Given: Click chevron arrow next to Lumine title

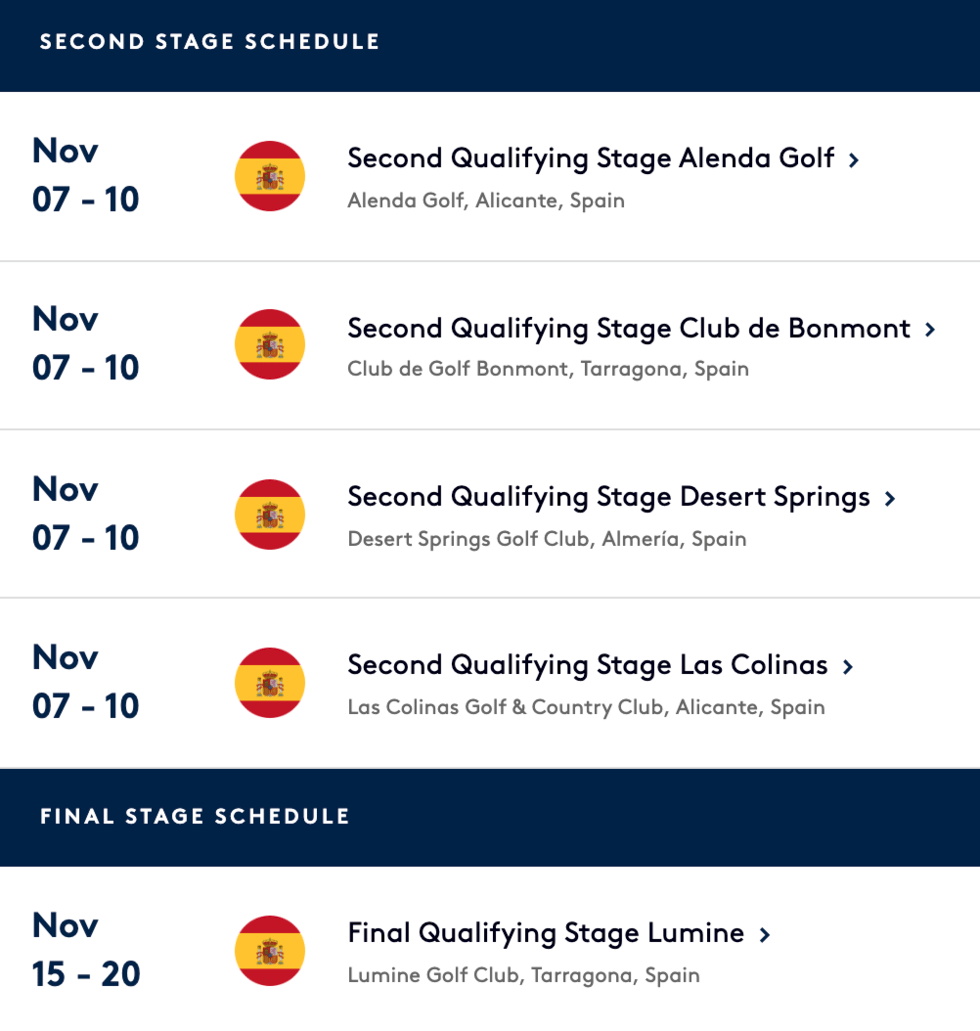Looking at the screenshot, I should [x=765, y=935].
